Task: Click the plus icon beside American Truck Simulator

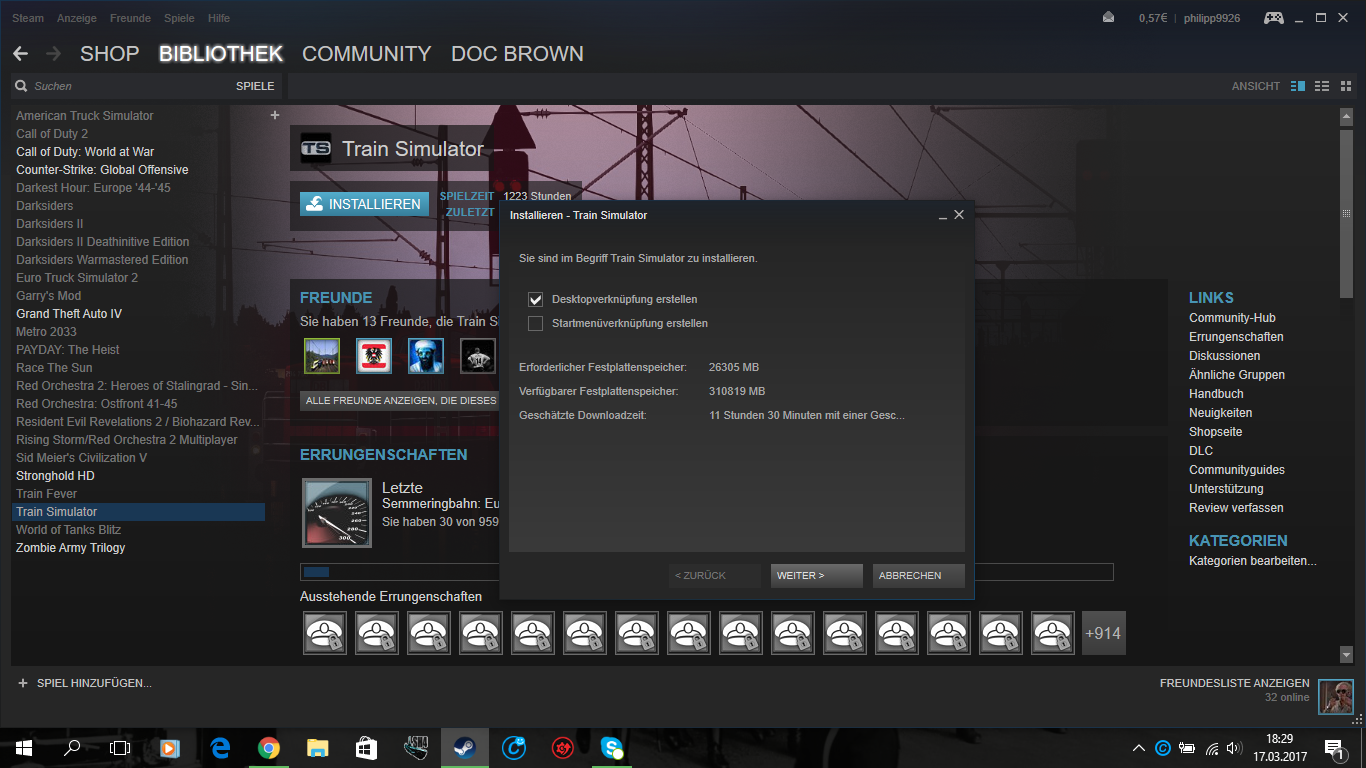Action: click(275, 115)
